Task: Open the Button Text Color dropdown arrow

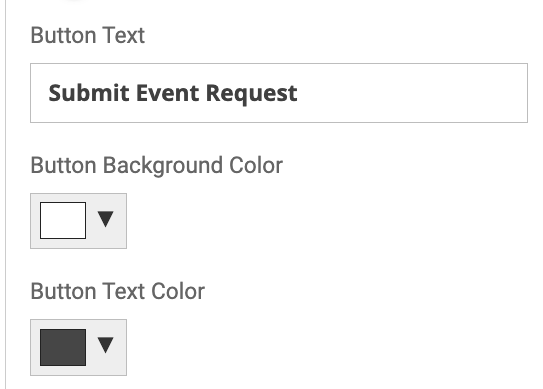Action: pos(105,345)
